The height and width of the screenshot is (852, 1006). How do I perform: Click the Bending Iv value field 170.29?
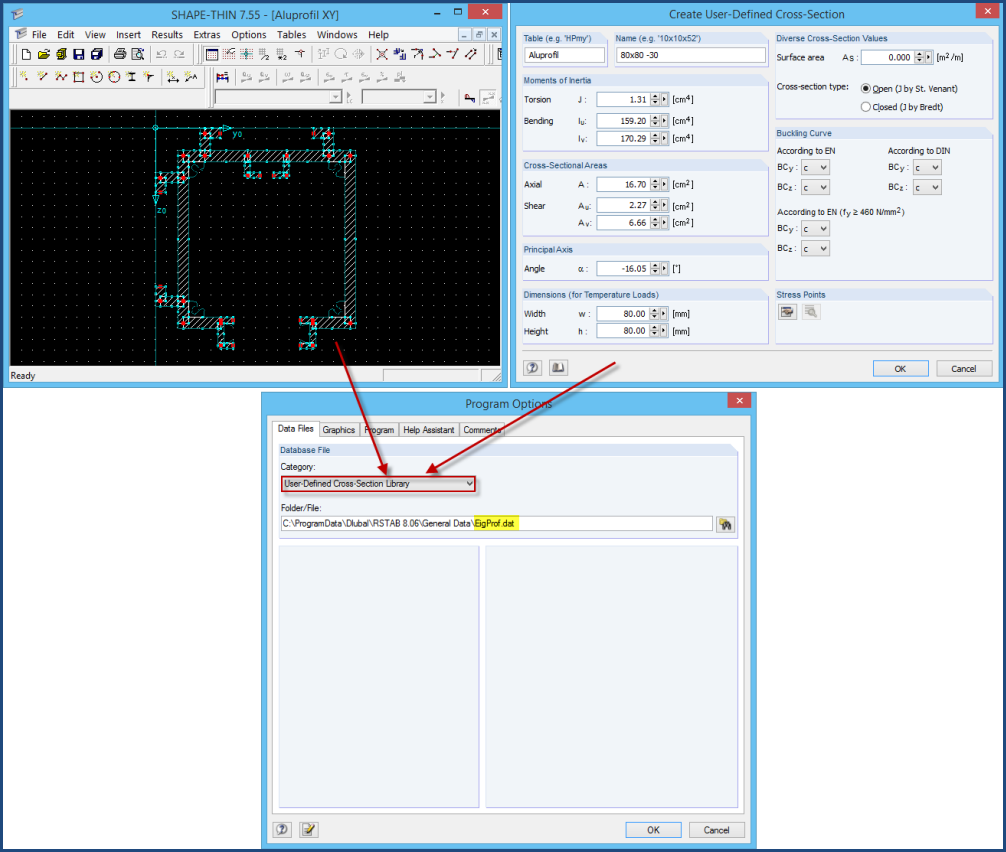tap(623, 139)
